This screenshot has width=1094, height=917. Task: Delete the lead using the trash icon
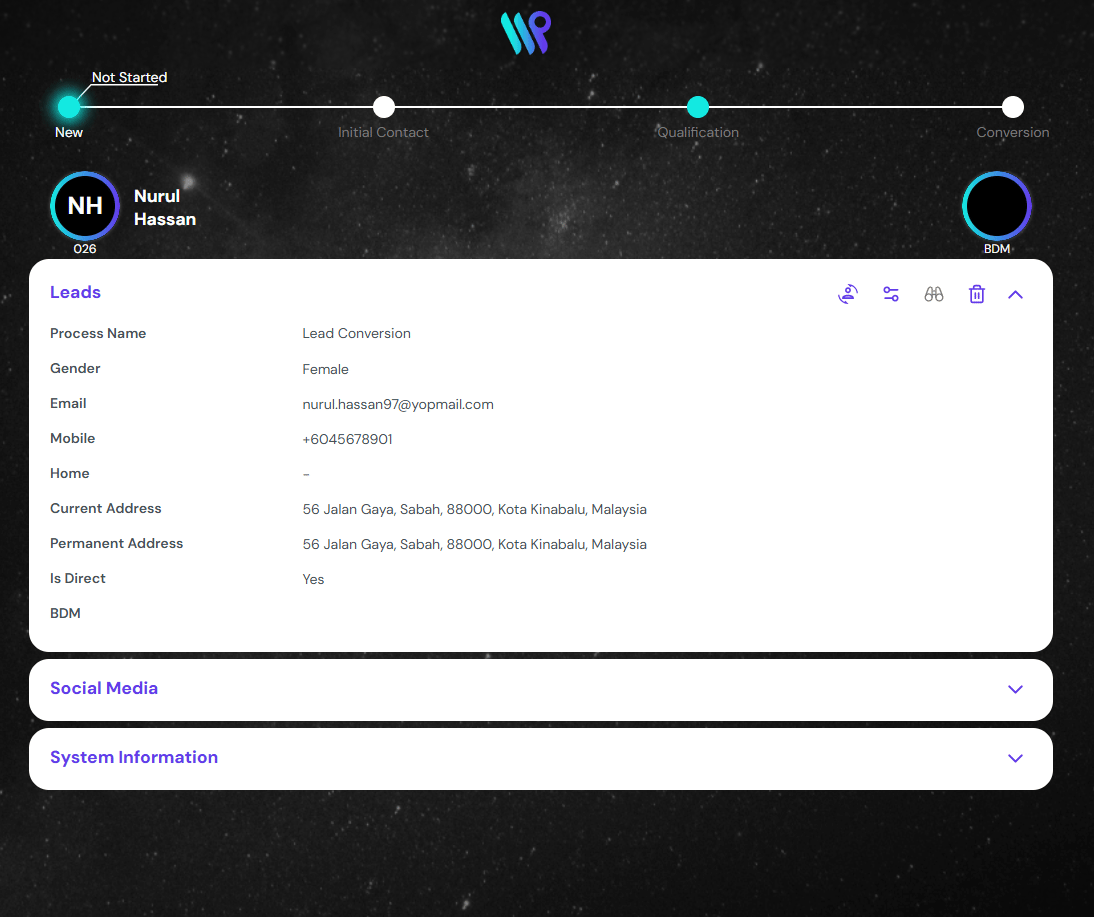(977, 294)
